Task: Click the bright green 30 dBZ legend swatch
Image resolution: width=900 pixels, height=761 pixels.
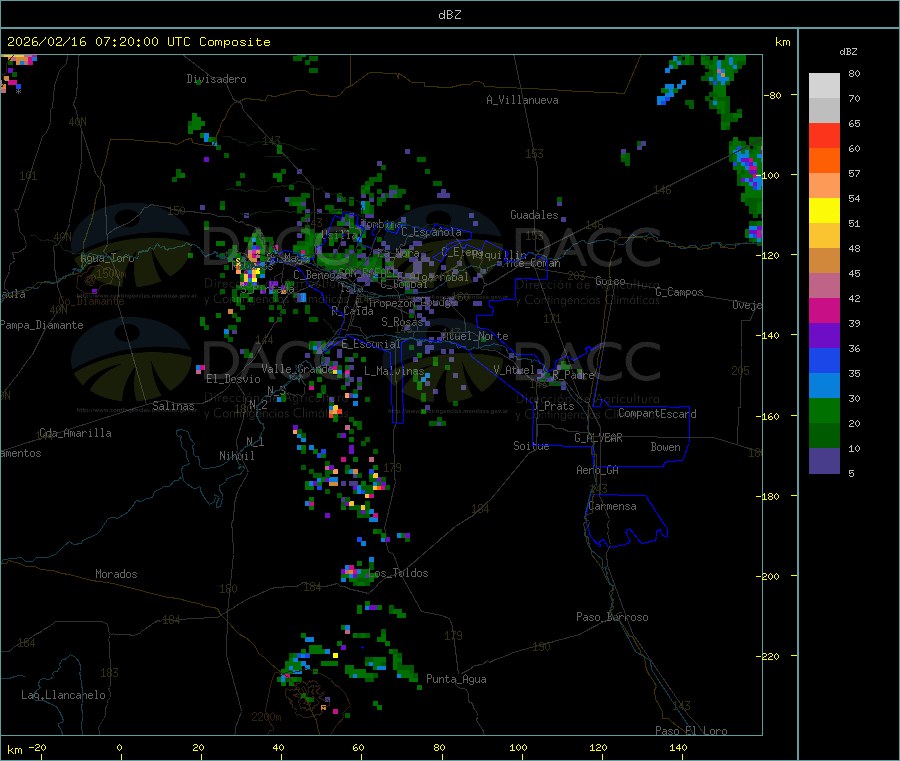Action: [824, 410]
